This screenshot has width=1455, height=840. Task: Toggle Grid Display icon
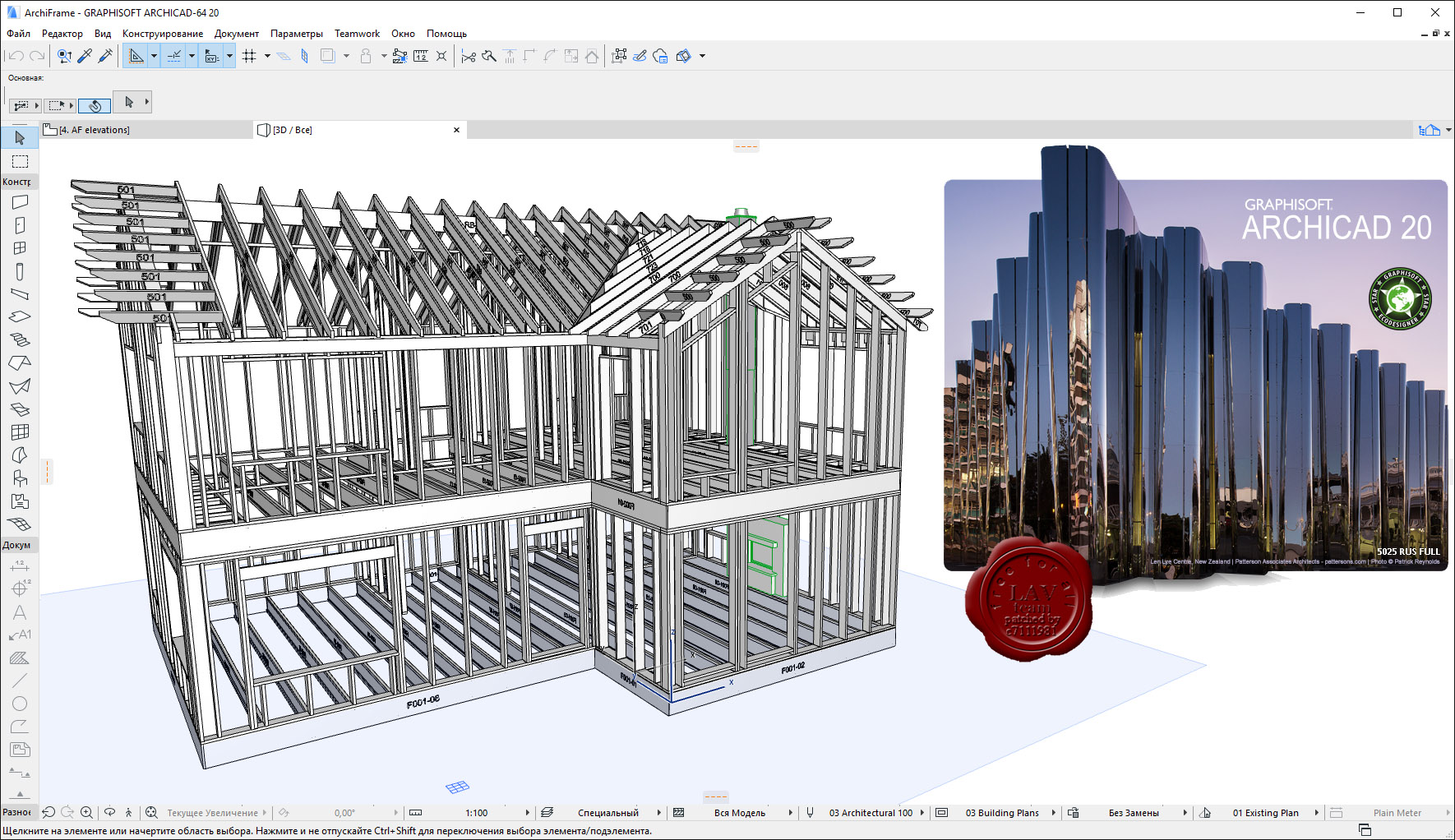pos(250,56)
